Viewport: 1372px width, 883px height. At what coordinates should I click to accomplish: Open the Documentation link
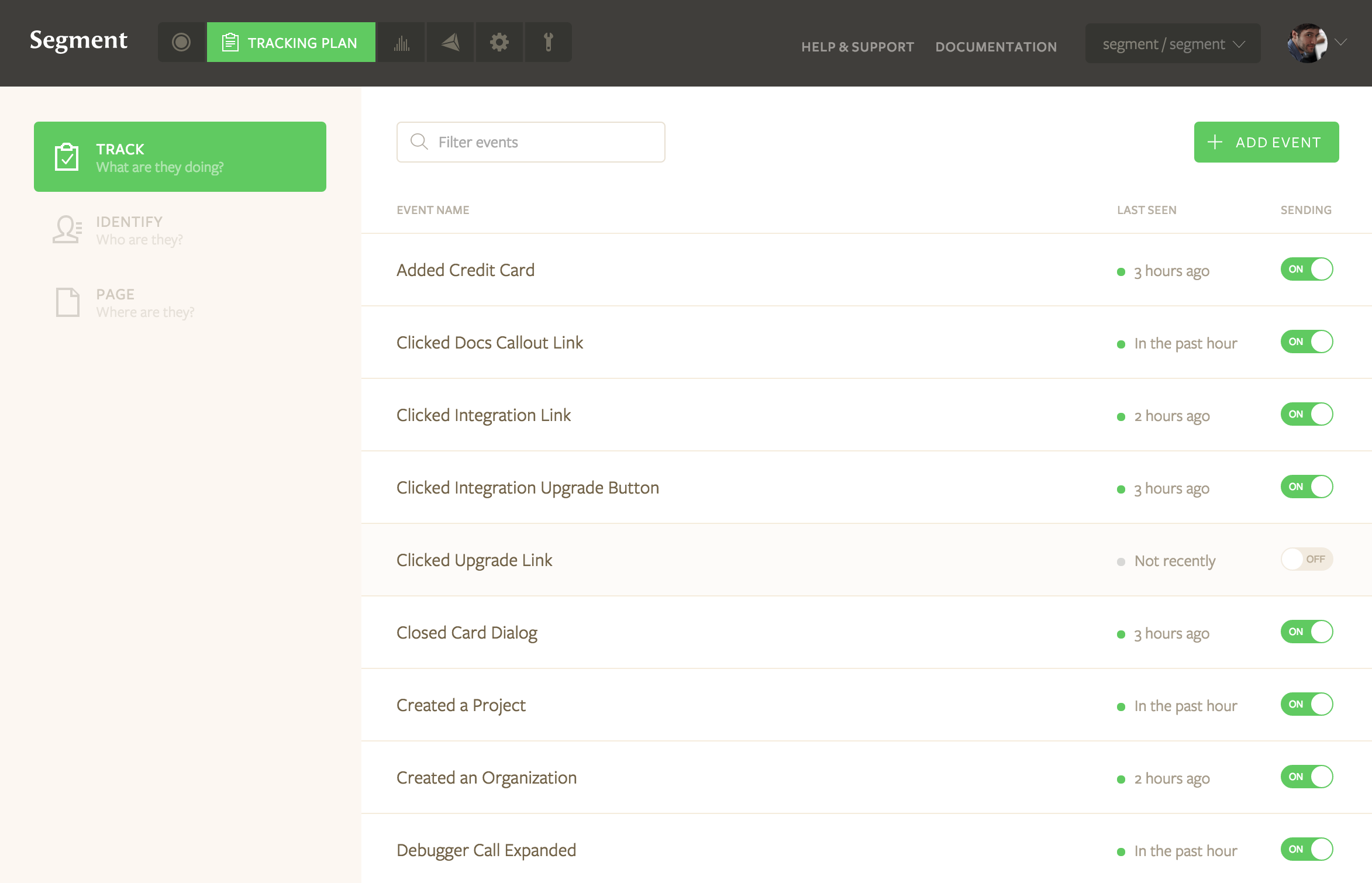pos(996,47)
